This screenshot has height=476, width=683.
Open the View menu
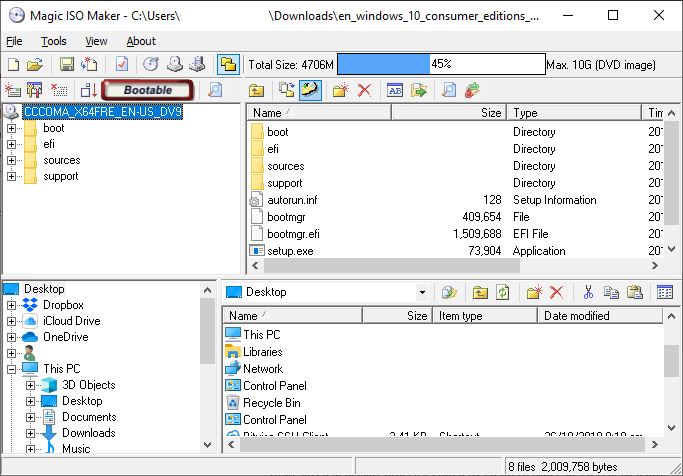[96, 41]
